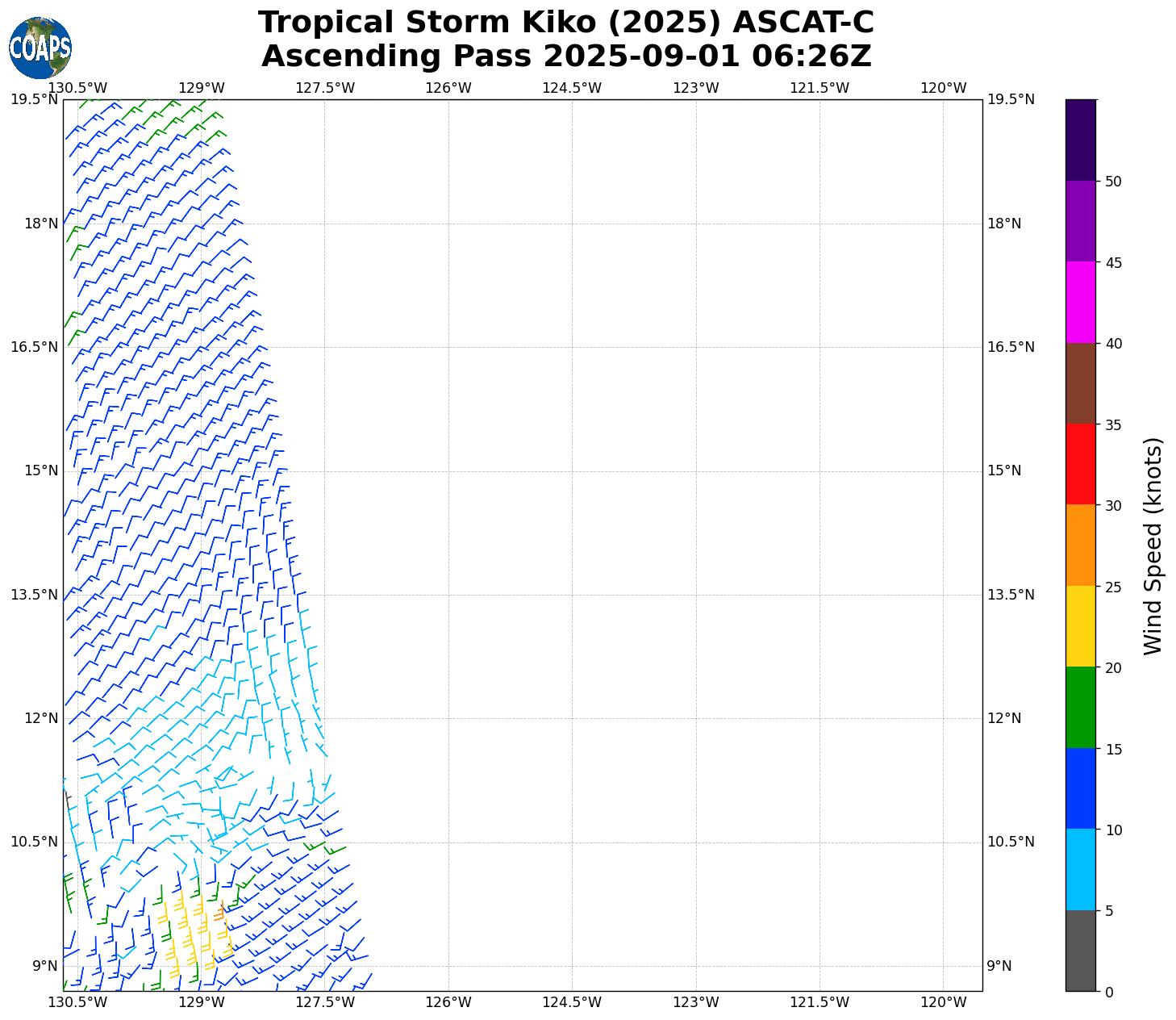The width and height of the screenshot is (1176, 1020).
Task: Click the COAPS globe logo
Action: [40, 48]
